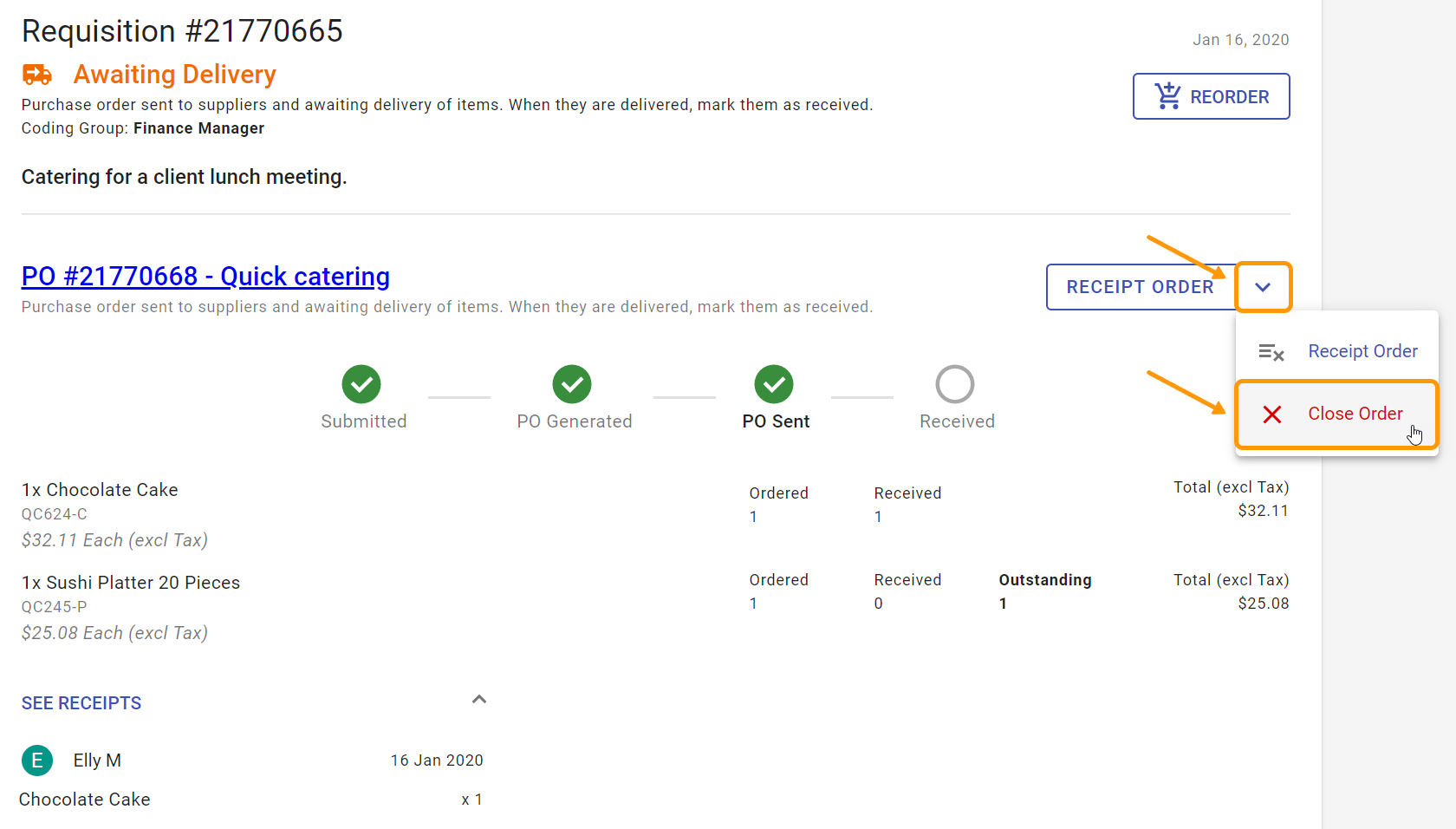
Task: Click the orange delivery truck icon
Action: pyautogui.click(x=37, y=75)
